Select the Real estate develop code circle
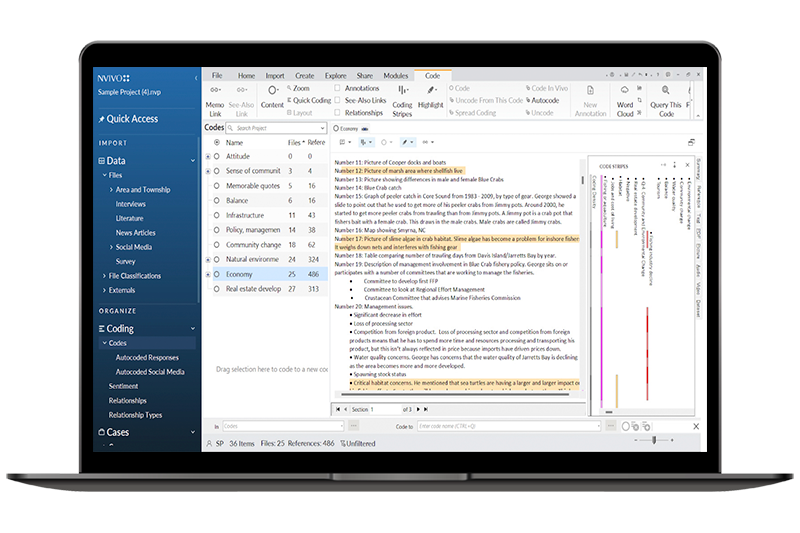Viewport: 800px width, 533px height. coord(217,289)
